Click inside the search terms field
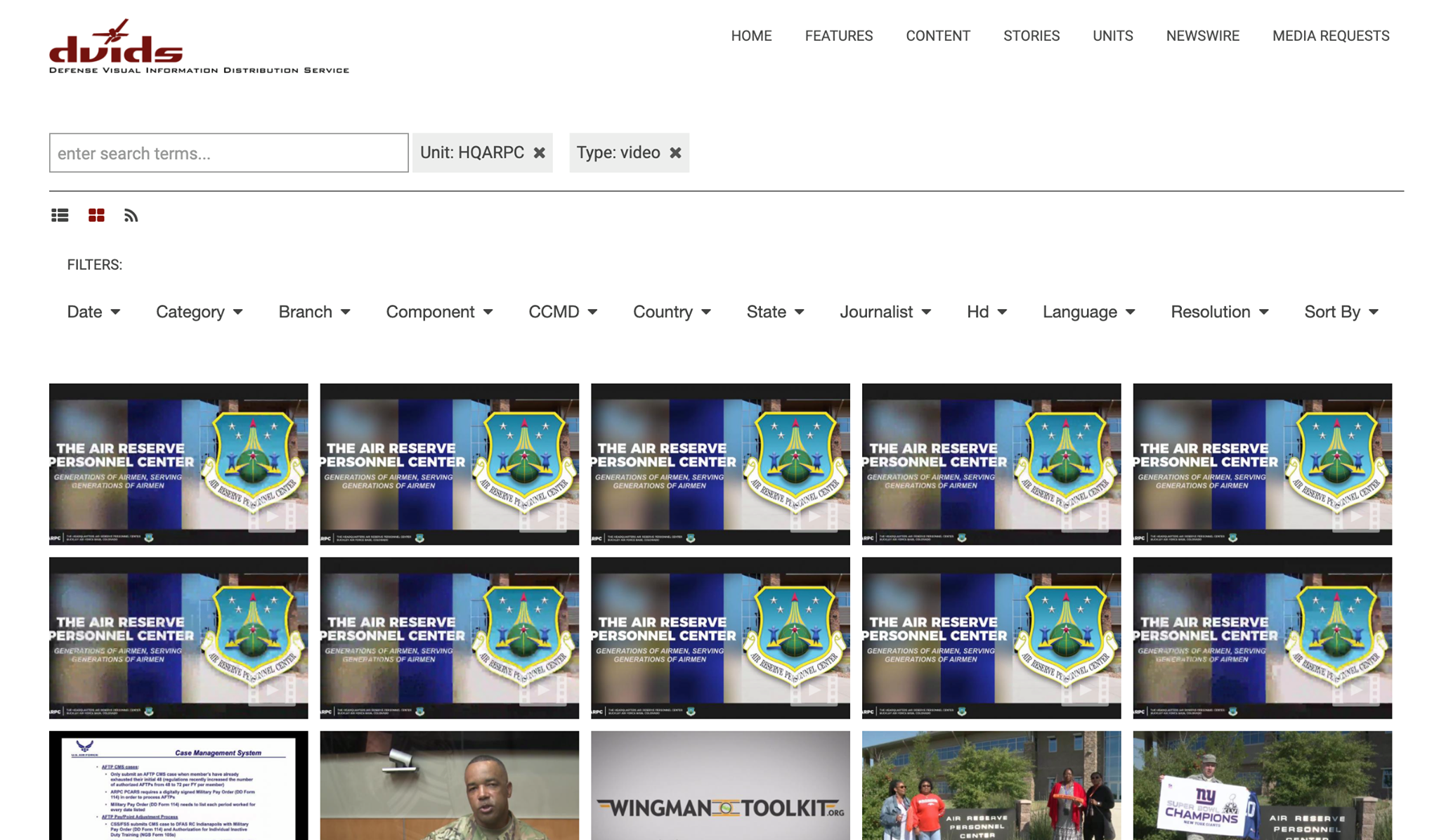Screen dimensions: 1439x840 coord(228,152)
